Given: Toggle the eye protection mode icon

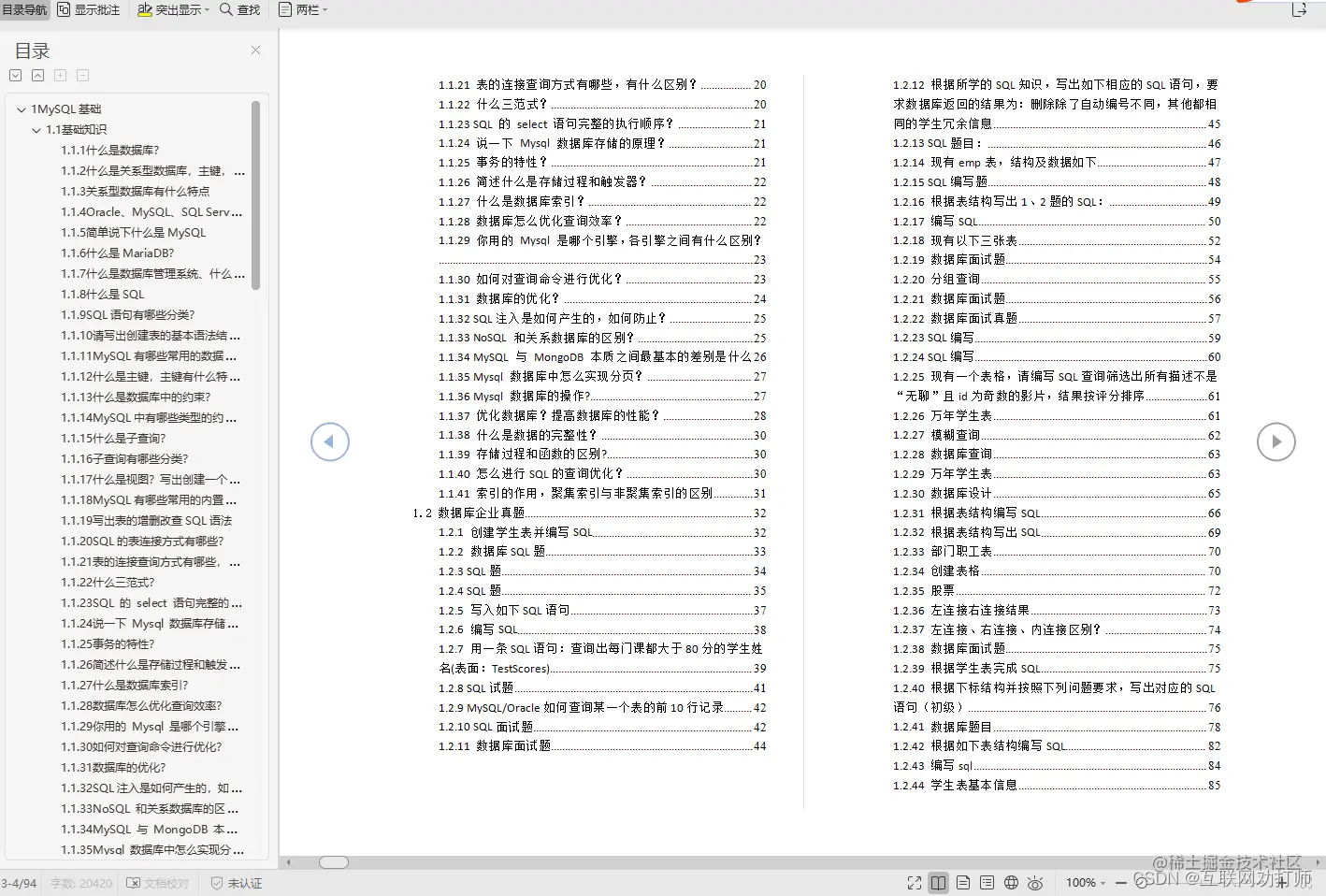Looking at the screenshot, I should 1035,883.
